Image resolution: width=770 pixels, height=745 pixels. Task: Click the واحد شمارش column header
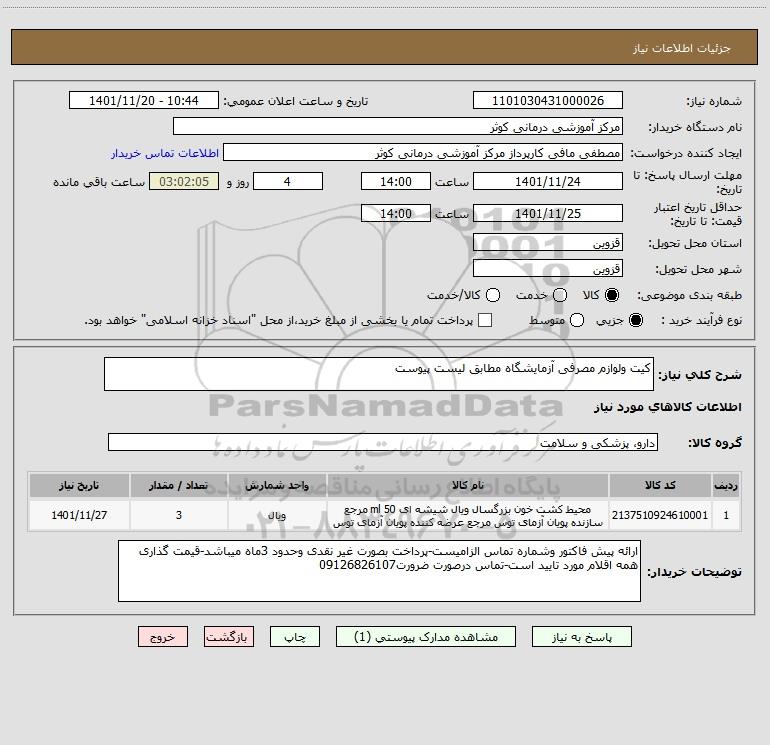click(x=277, y=486)
